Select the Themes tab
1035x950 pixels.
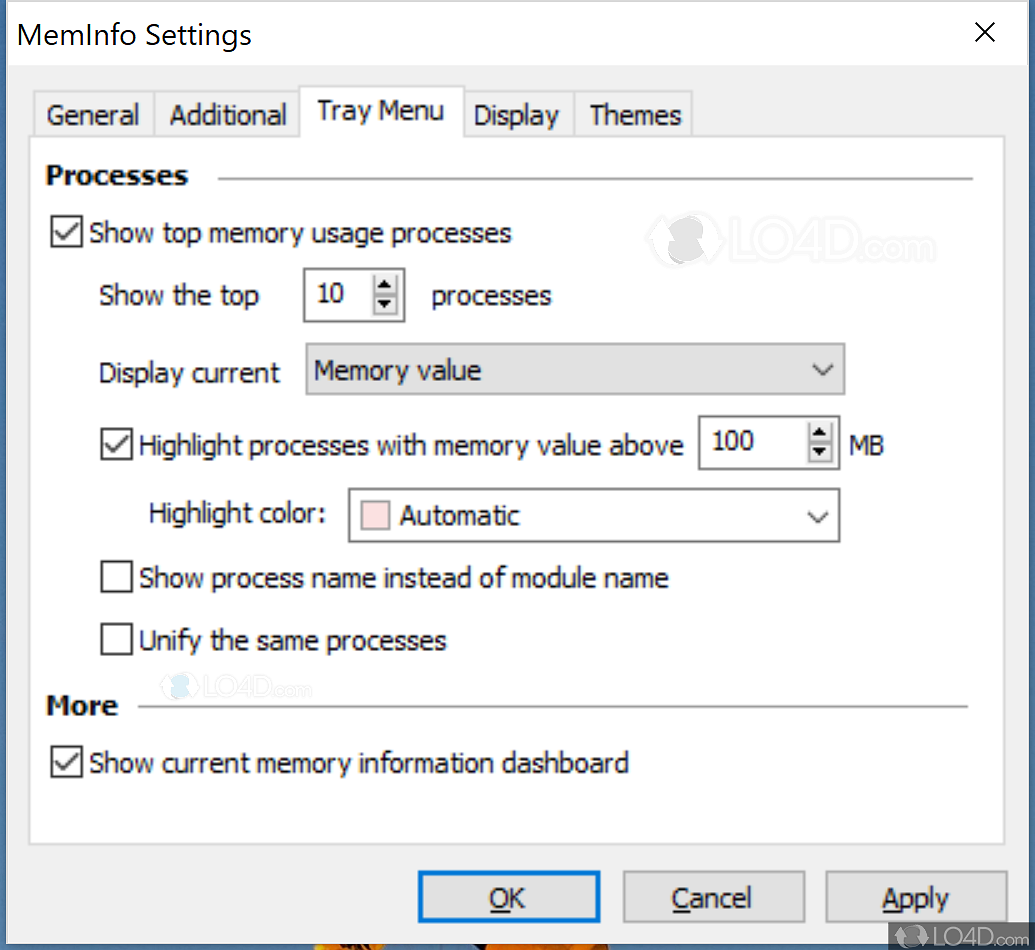coord(635,115)
